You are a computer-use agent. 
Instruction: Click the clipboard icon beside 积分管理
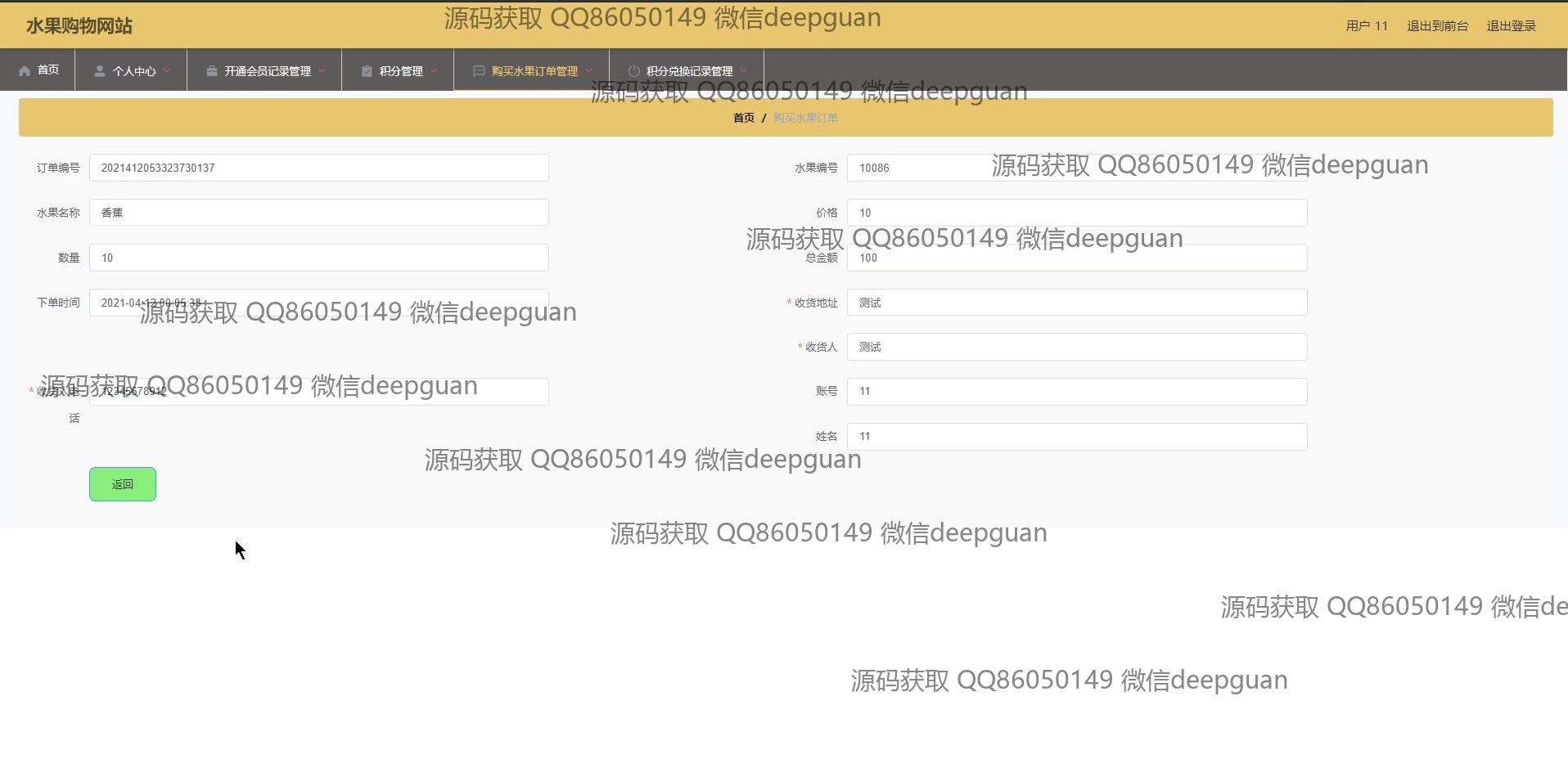click(x=367, y=71)
